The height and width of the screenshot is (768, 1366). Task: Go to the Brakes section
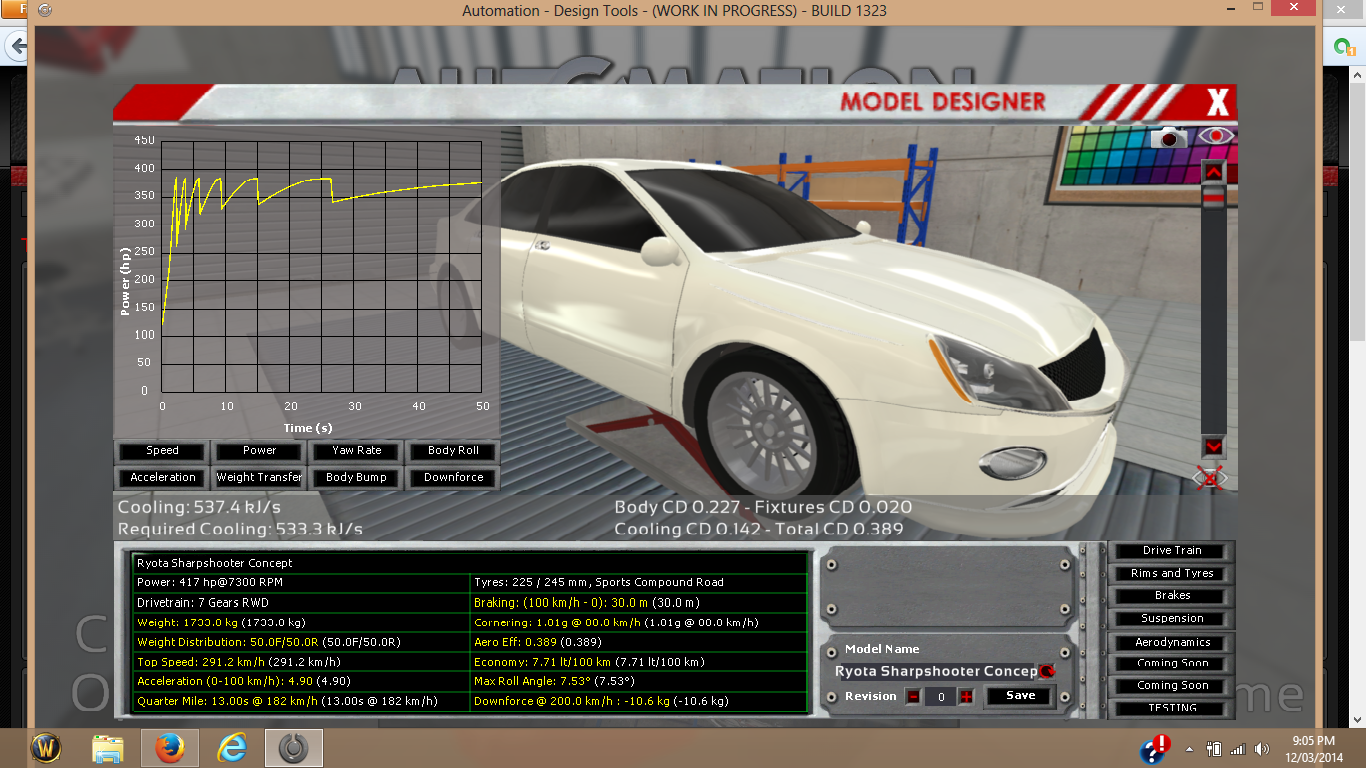click(x=1172, y=596)
